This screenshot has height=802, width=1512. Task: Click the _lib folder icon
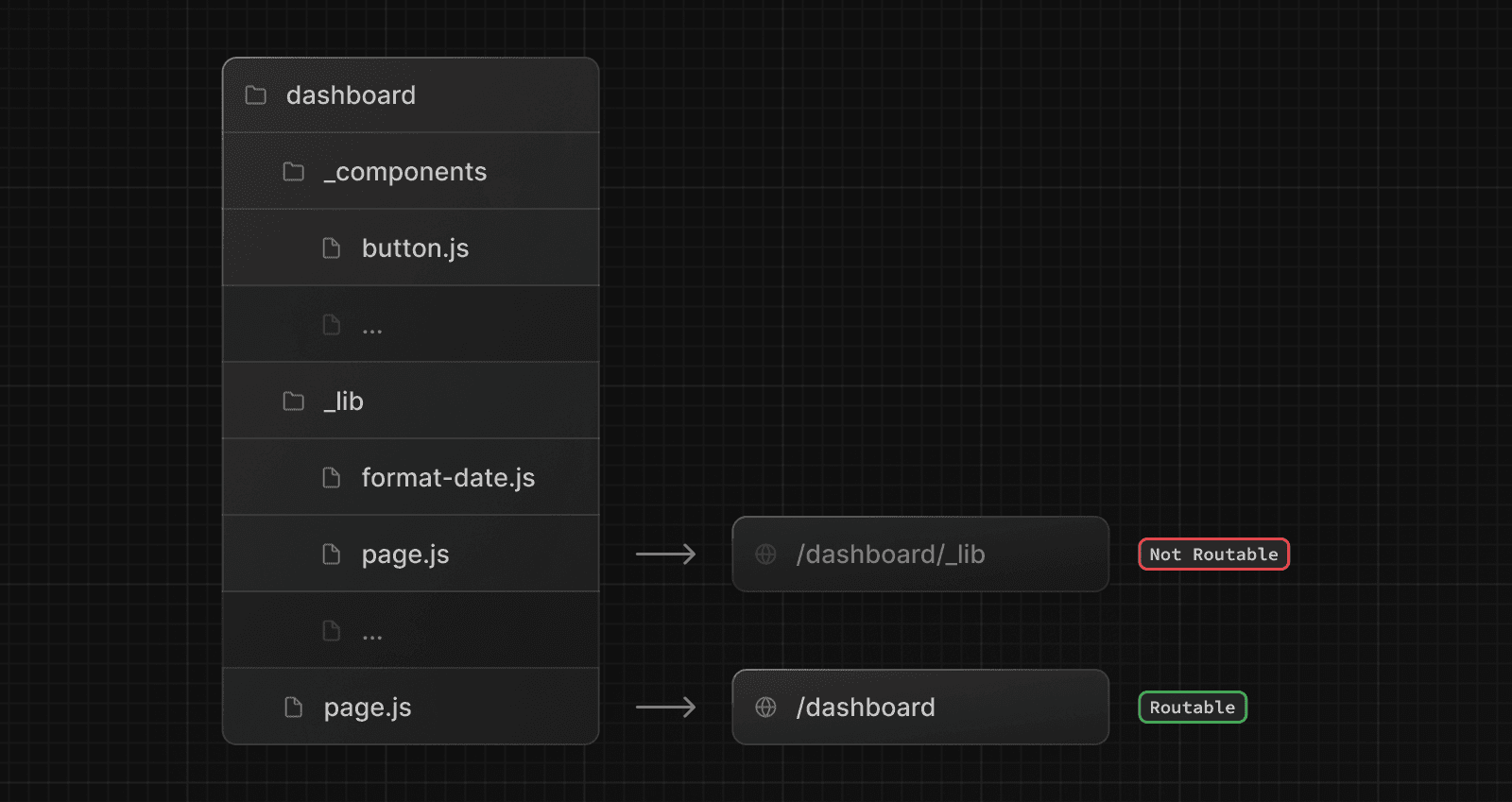tap(294, 401)
